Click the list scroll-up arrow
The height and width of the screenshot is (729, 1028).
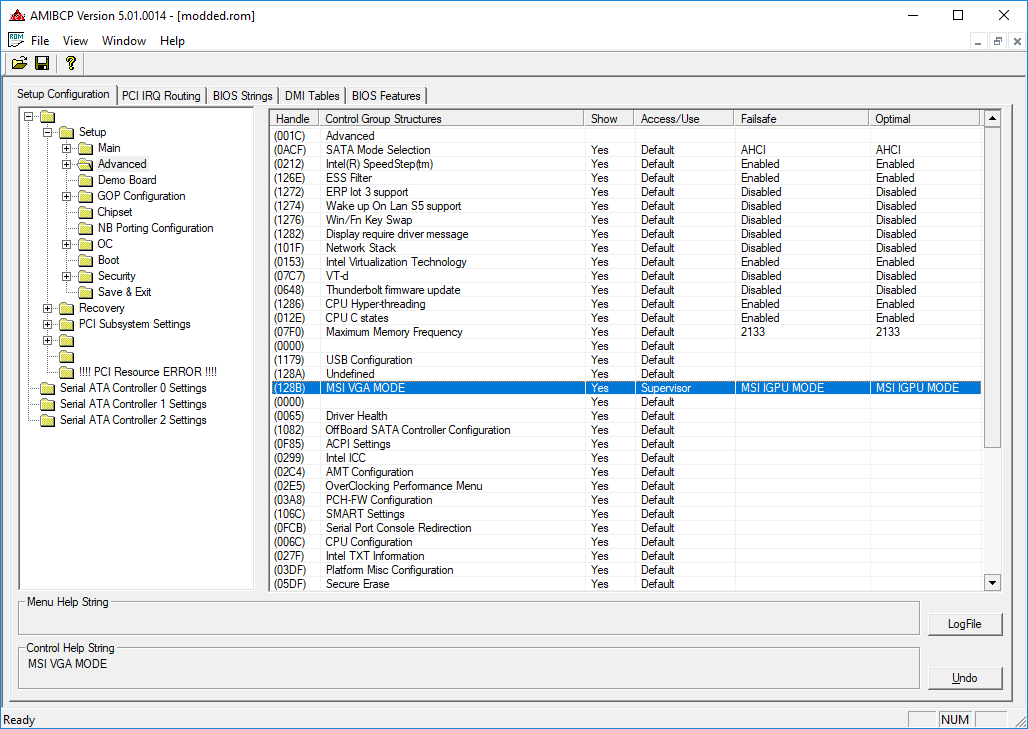[992, 119]
